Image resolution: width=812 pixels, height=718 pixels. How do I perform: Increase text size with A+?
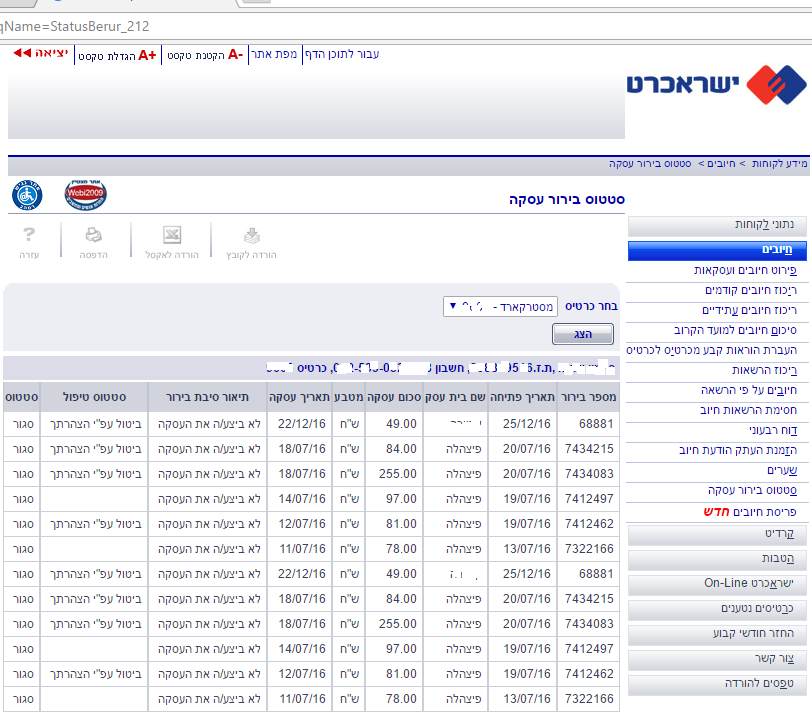(x=147, y=55)
